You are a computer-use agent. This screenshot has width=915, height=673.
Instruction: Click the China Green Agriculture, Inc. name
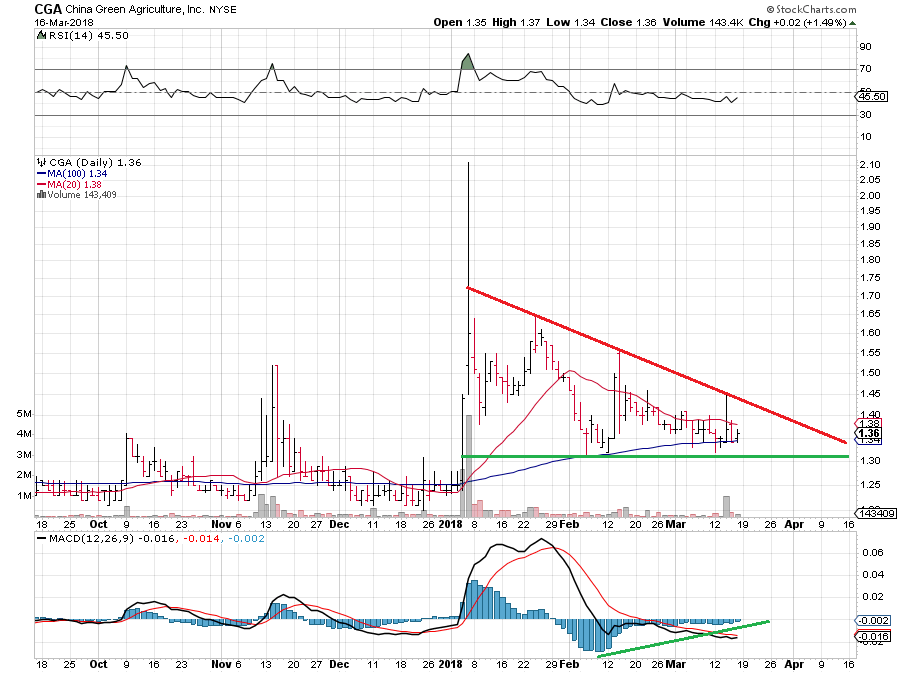click(134, 9)
